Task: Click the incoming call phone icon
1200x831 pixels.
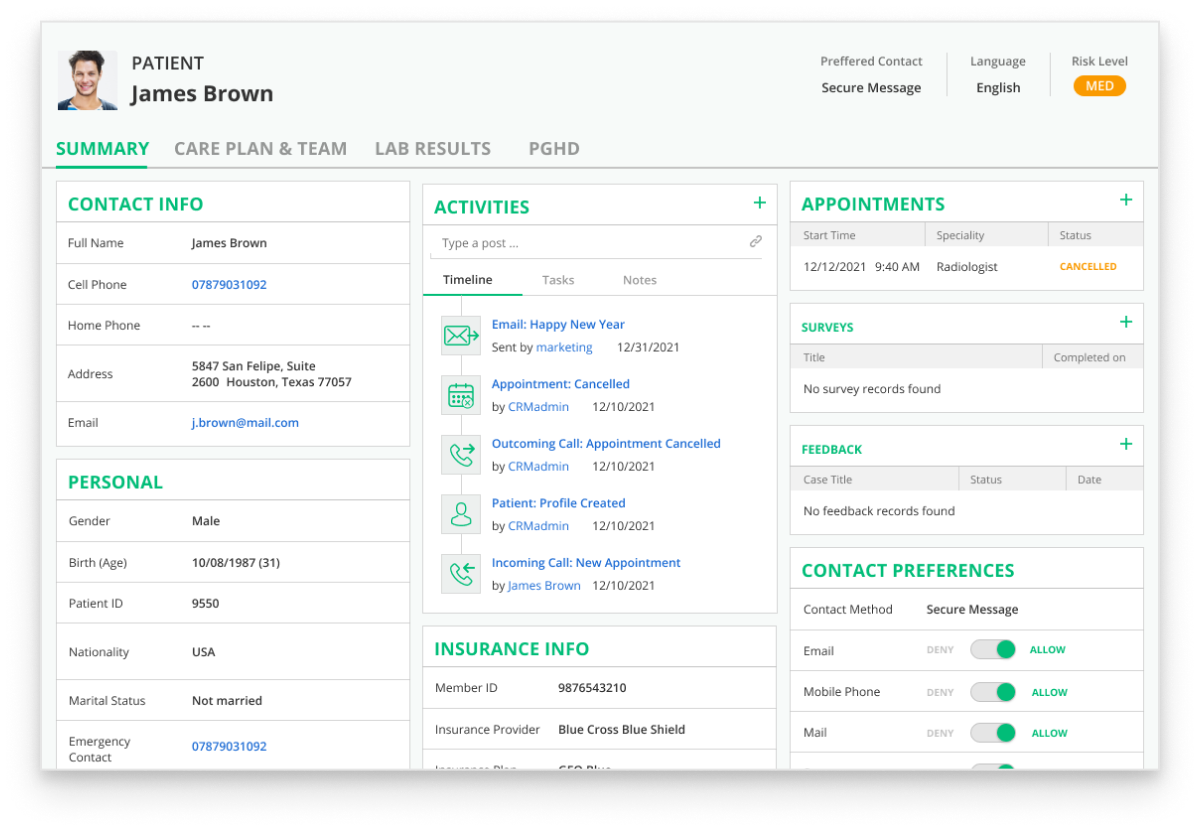Action: (461, 574)
